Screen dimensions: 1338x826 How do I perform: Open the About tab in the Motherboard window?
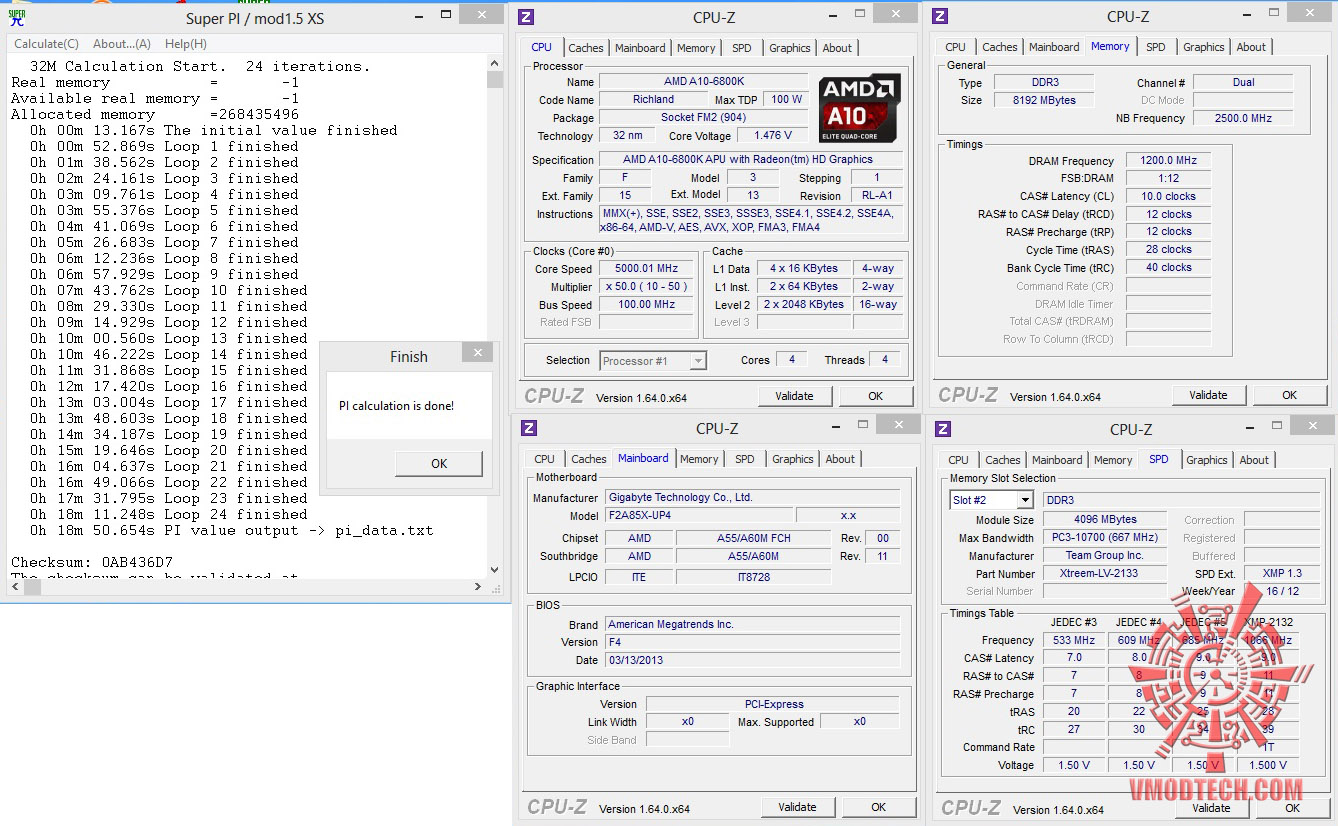click(x=840, y=459)
